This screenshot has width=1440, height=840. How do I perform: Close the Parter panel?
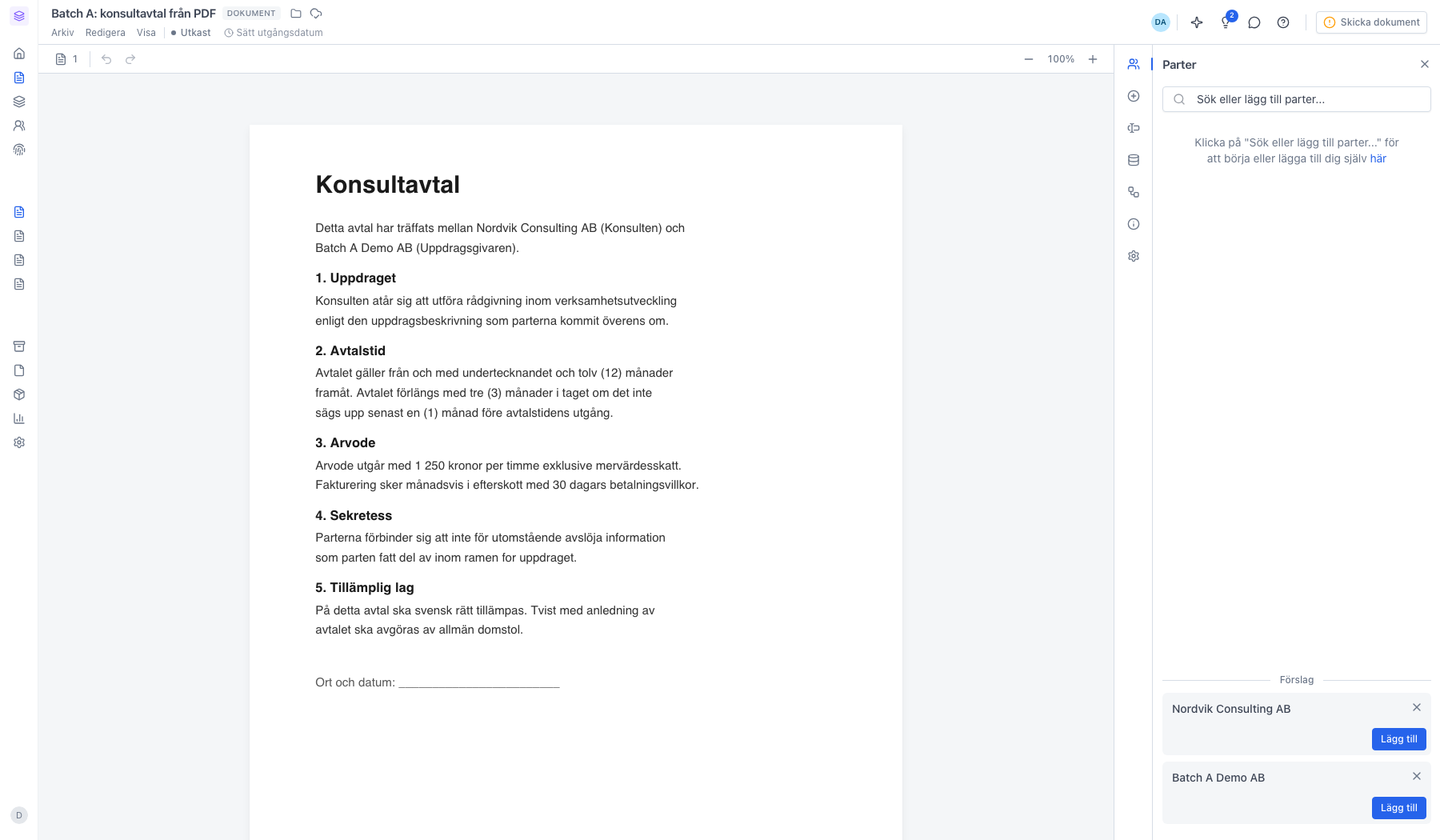pyautogui.click(x=1425, y=64)
